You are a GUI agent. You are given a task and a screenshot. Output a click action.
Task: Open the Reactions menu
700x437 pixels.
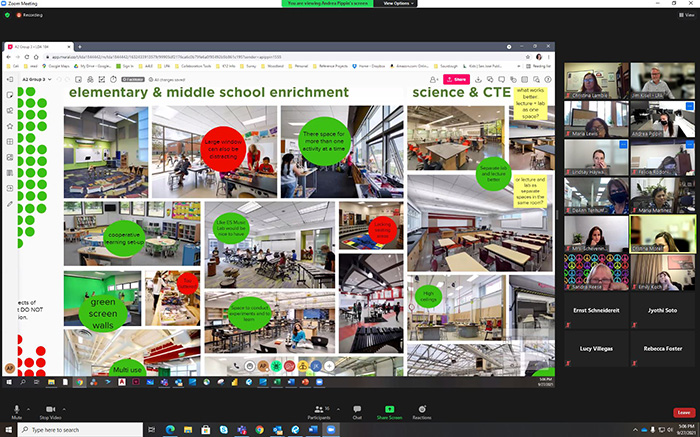422,412
